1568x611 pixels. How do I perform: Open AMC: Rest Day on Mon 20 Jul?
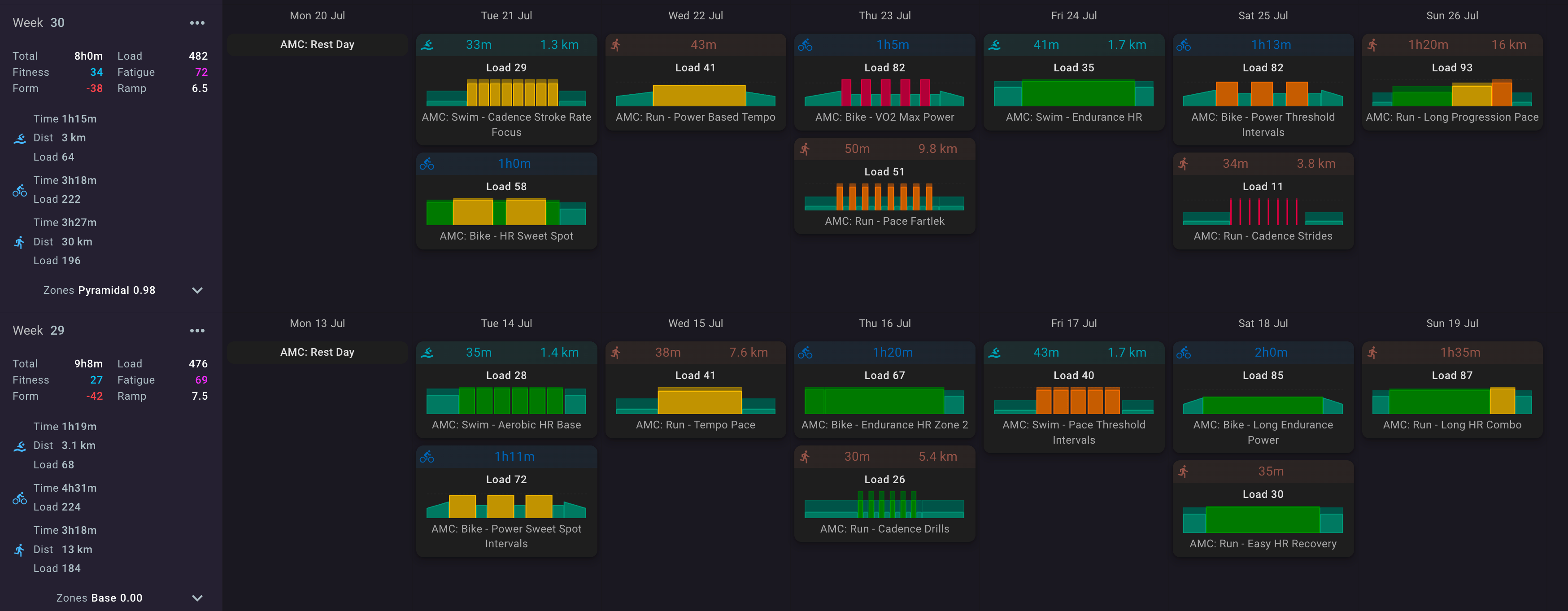pos(317,45)
